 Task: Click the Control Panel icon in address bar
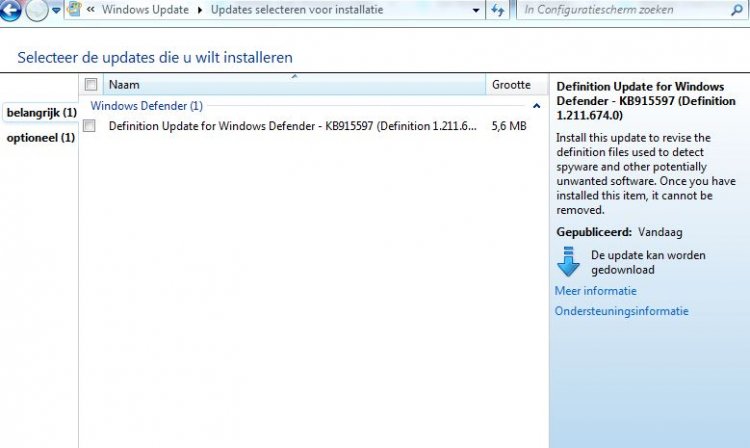click(74, 10)
